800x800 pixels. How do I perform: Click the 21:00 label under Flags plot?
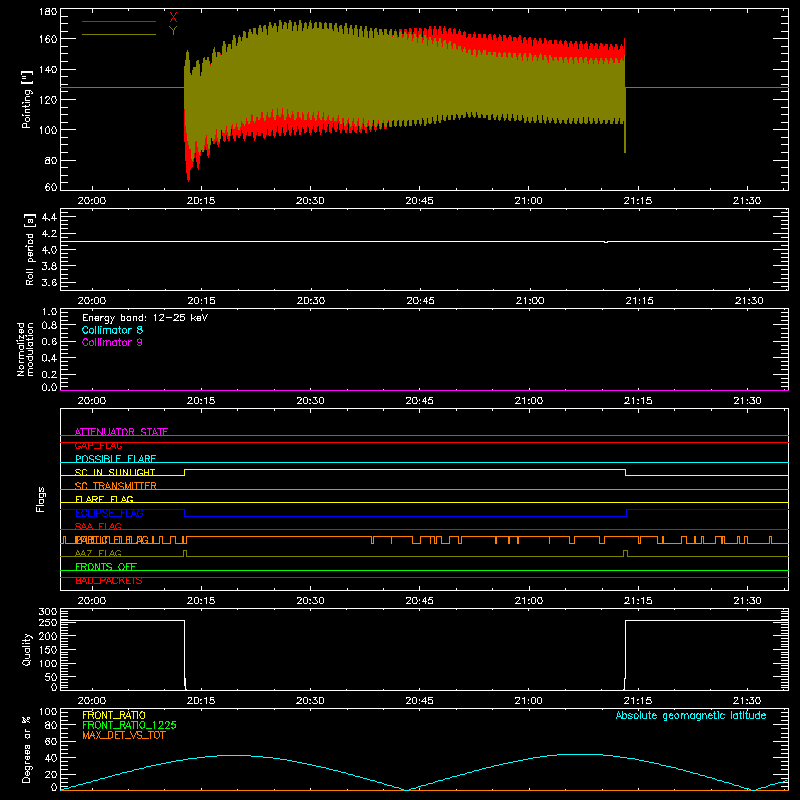pos(529,601)
